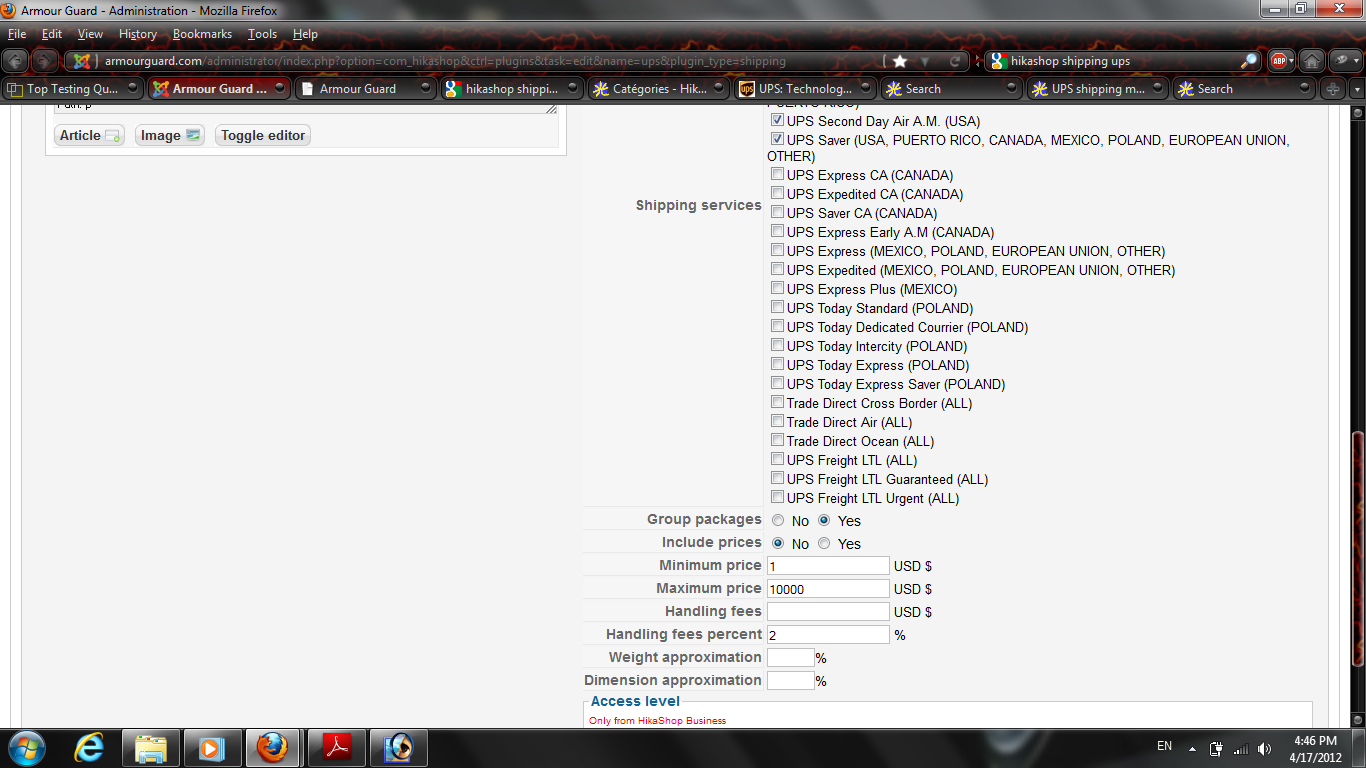Image resolution: width=1366 pixels, height=768 pixels.
Task: Go back with the browser back arrow
Action: (17, 61)
